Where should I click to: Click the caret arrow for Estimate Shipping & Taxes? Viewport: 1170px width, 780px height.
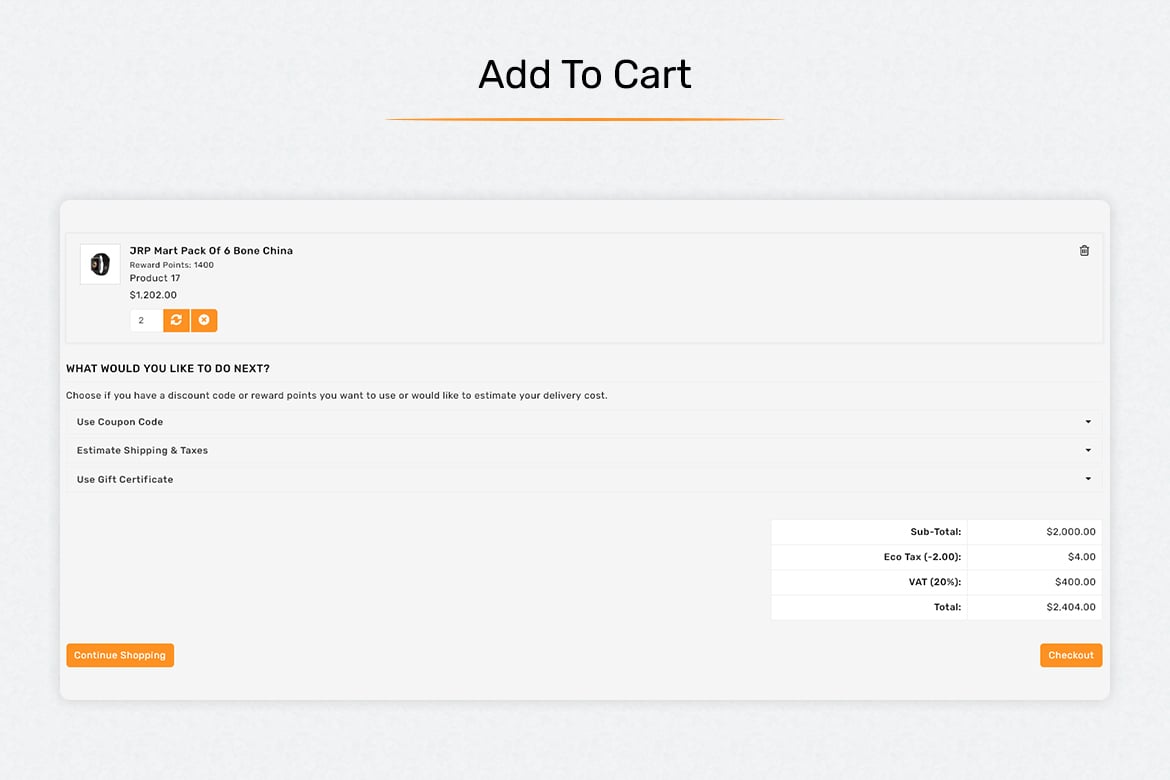coord(1088,450)
